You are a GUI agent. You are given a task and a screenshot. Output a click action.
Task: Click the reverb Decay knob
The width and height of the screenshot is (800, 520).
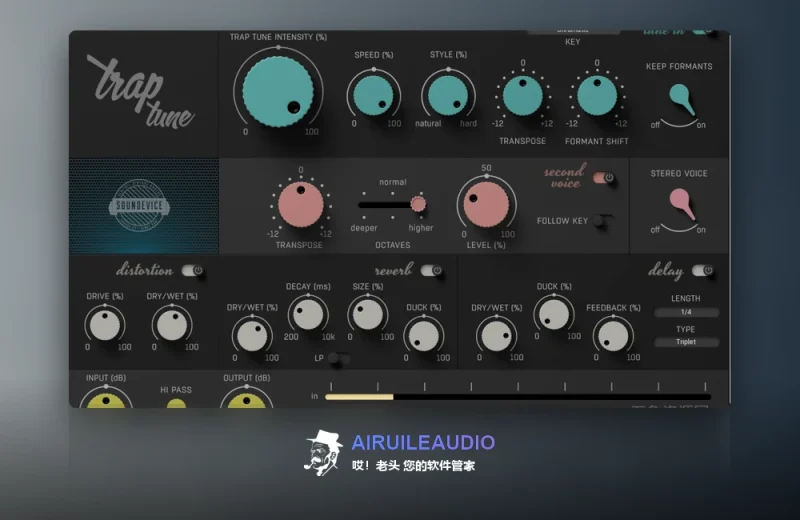tap(308, 315)
